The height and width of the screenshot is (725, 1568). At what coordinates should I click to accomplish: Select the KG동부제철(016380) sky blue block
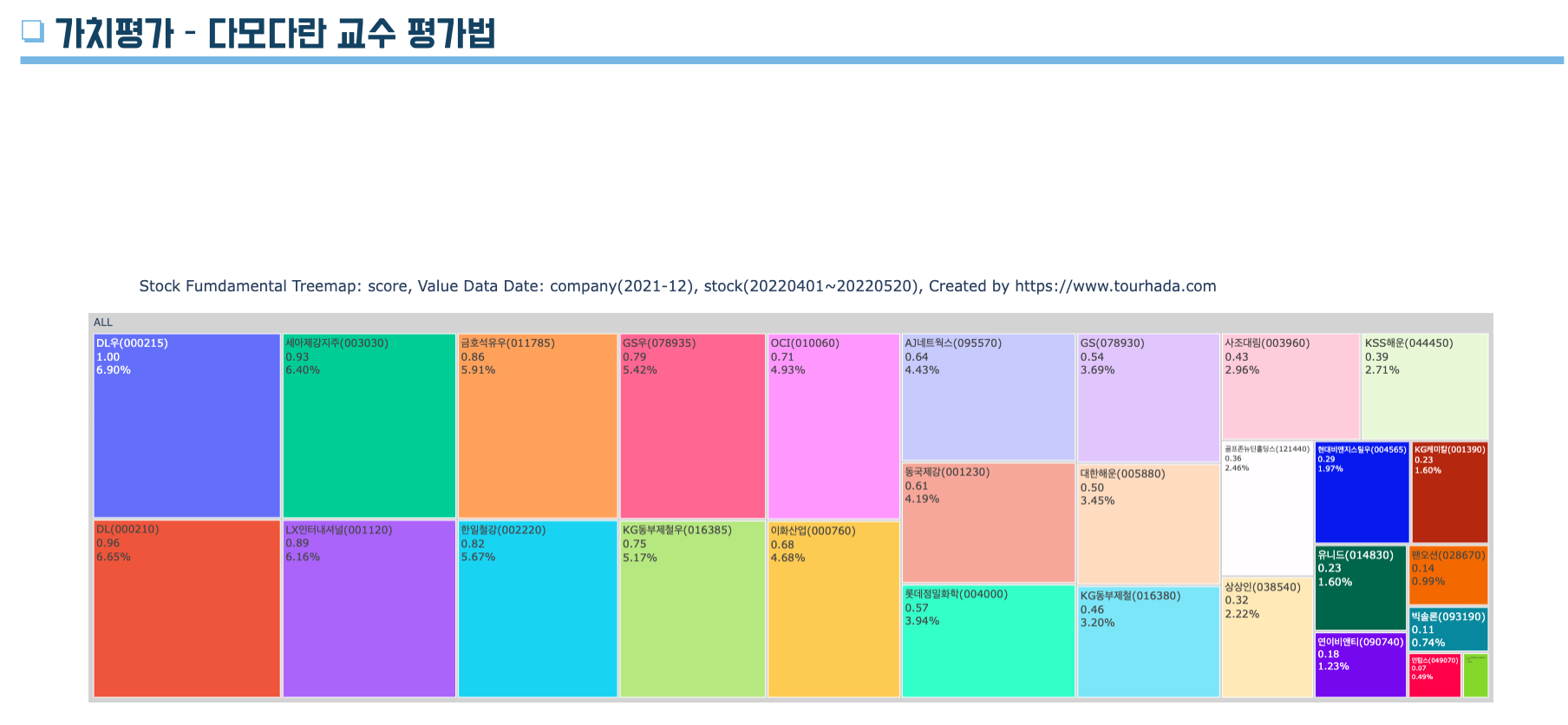[1148, 643]
